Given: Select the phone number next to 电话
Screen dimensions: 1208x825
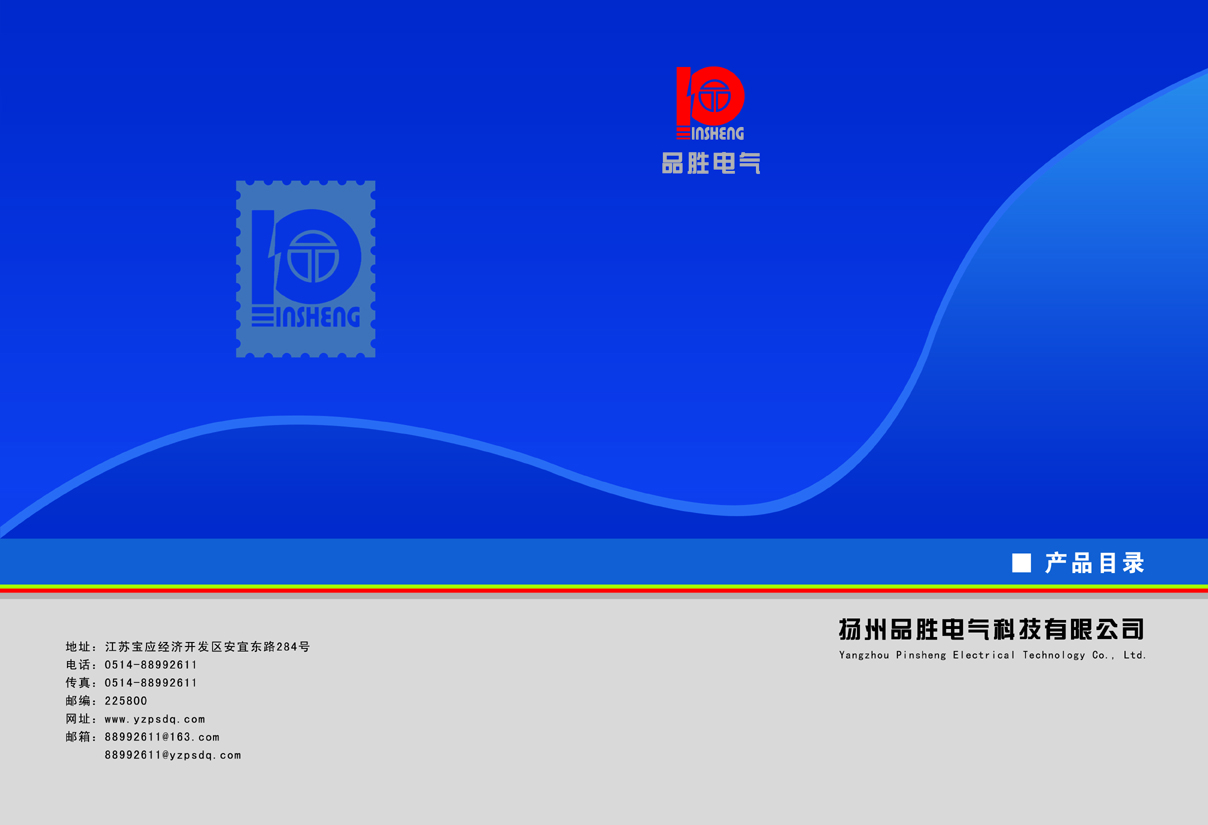Looking at the screenshot, I should [x=151, y=665].
